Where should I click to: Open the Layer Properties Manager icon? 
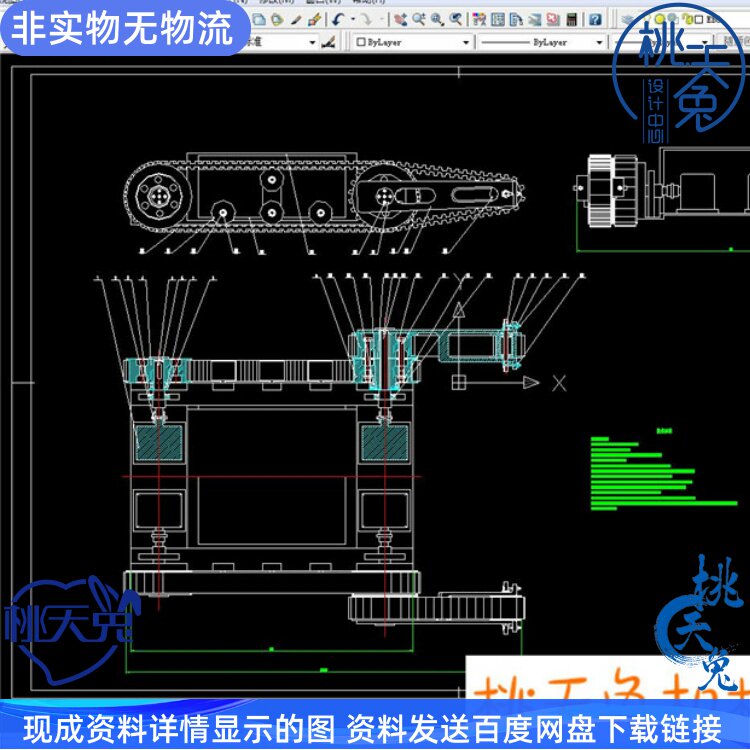pos(628,20)
